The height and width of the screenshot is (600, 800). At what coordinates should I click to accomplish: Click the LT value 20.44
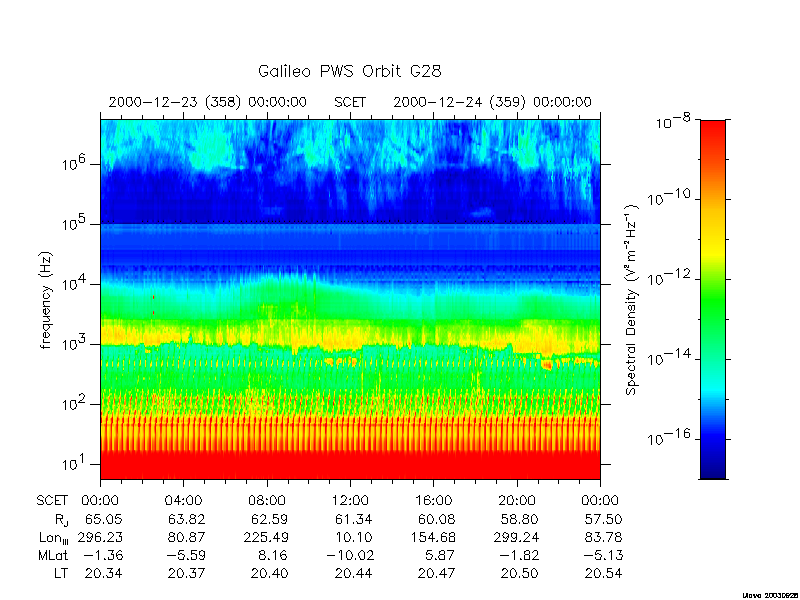click(x=353, y=573)
